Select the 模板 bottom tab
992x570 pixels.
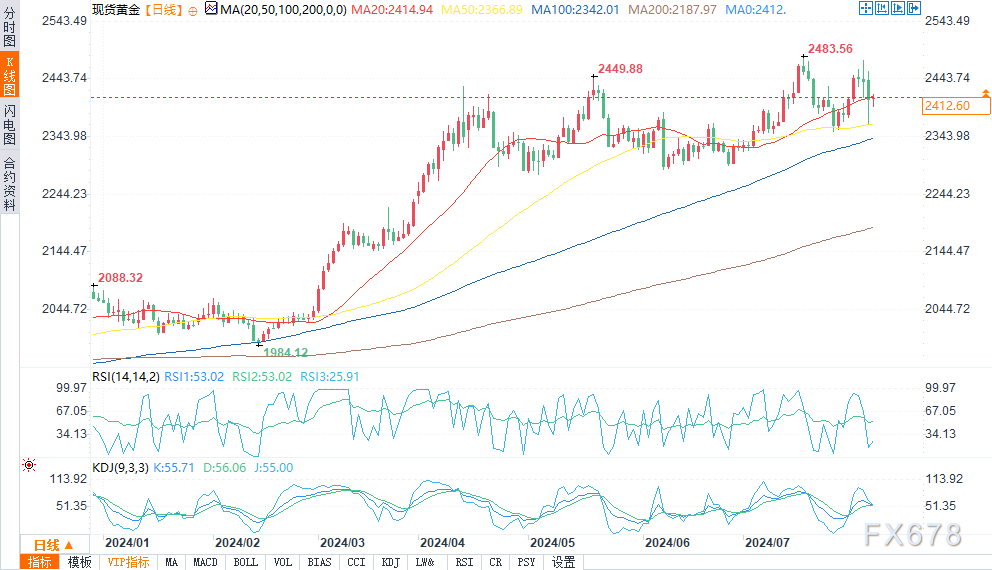coord(80,562)
